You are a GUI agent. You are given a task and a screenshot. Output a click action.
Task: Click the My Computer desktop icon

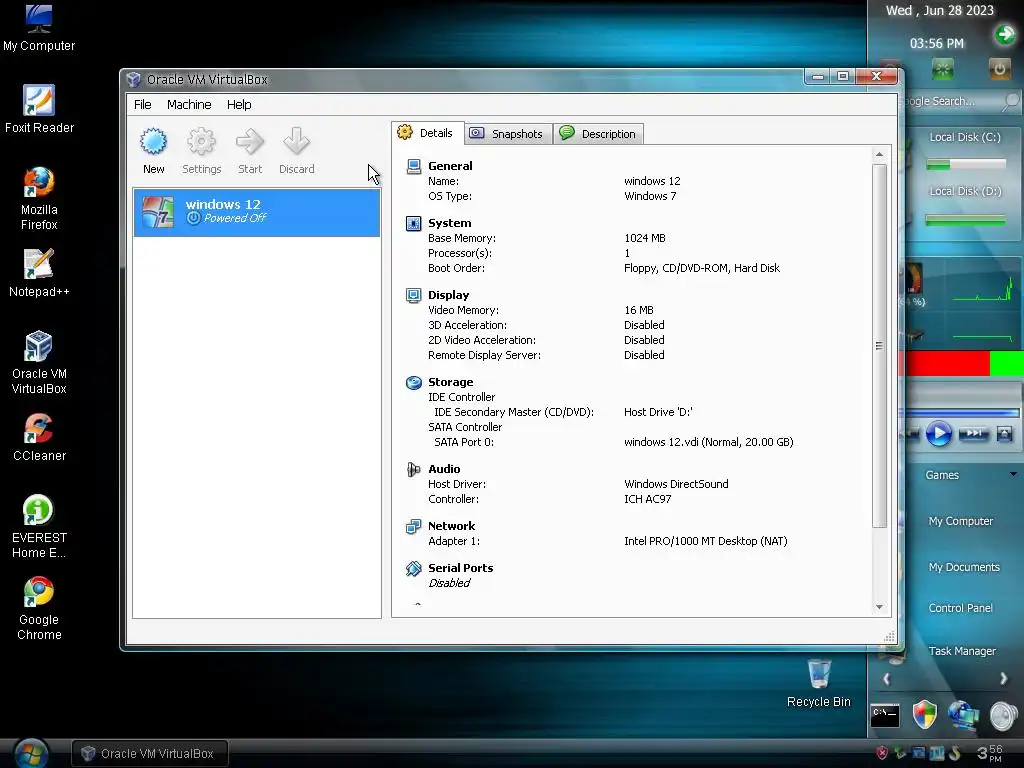pyautogui.click(x=39, y=28)
